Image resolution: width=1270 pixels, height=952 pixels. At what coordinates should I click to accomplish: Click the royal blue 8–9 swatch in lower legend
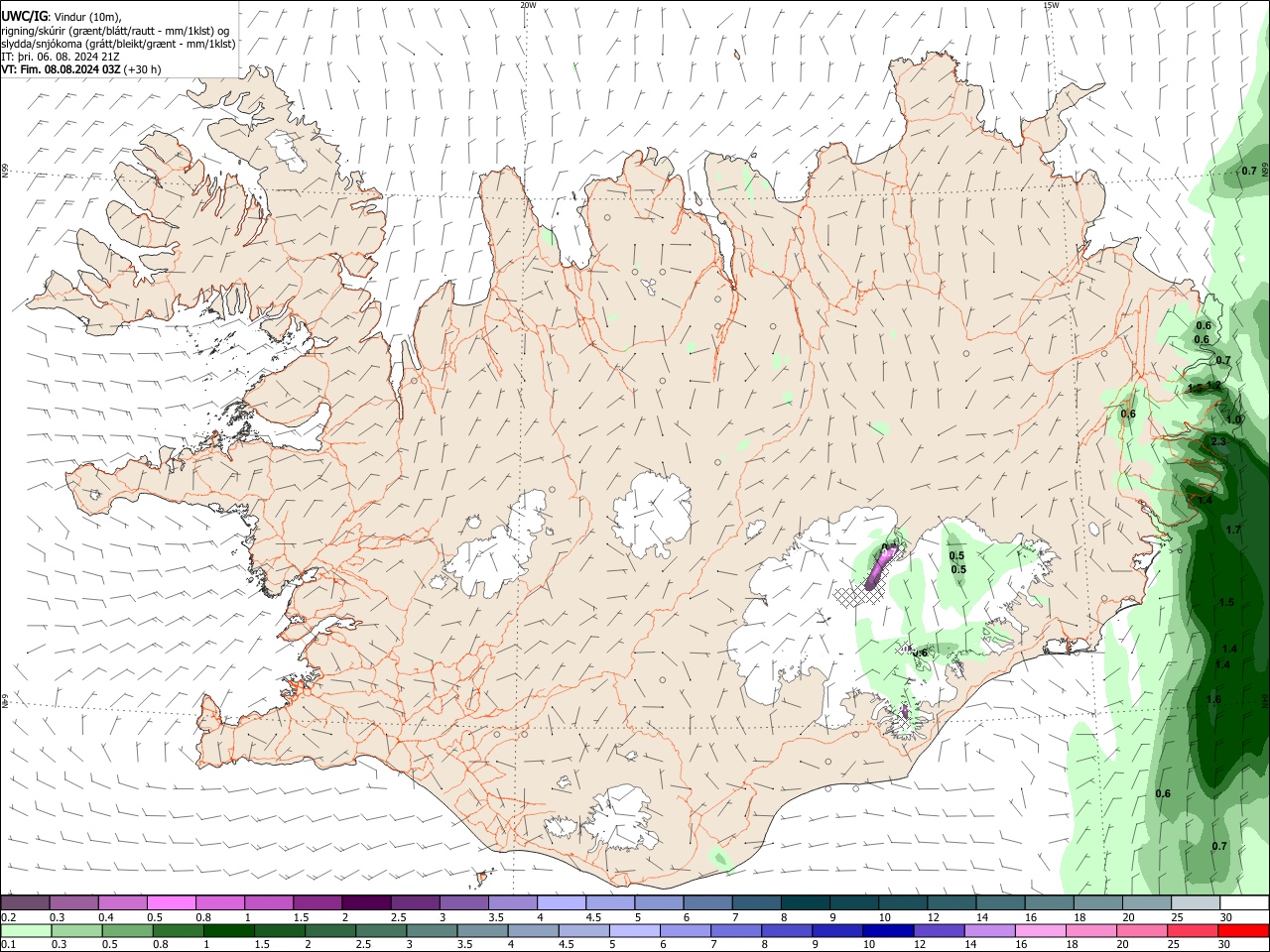[x=786, y=930]
